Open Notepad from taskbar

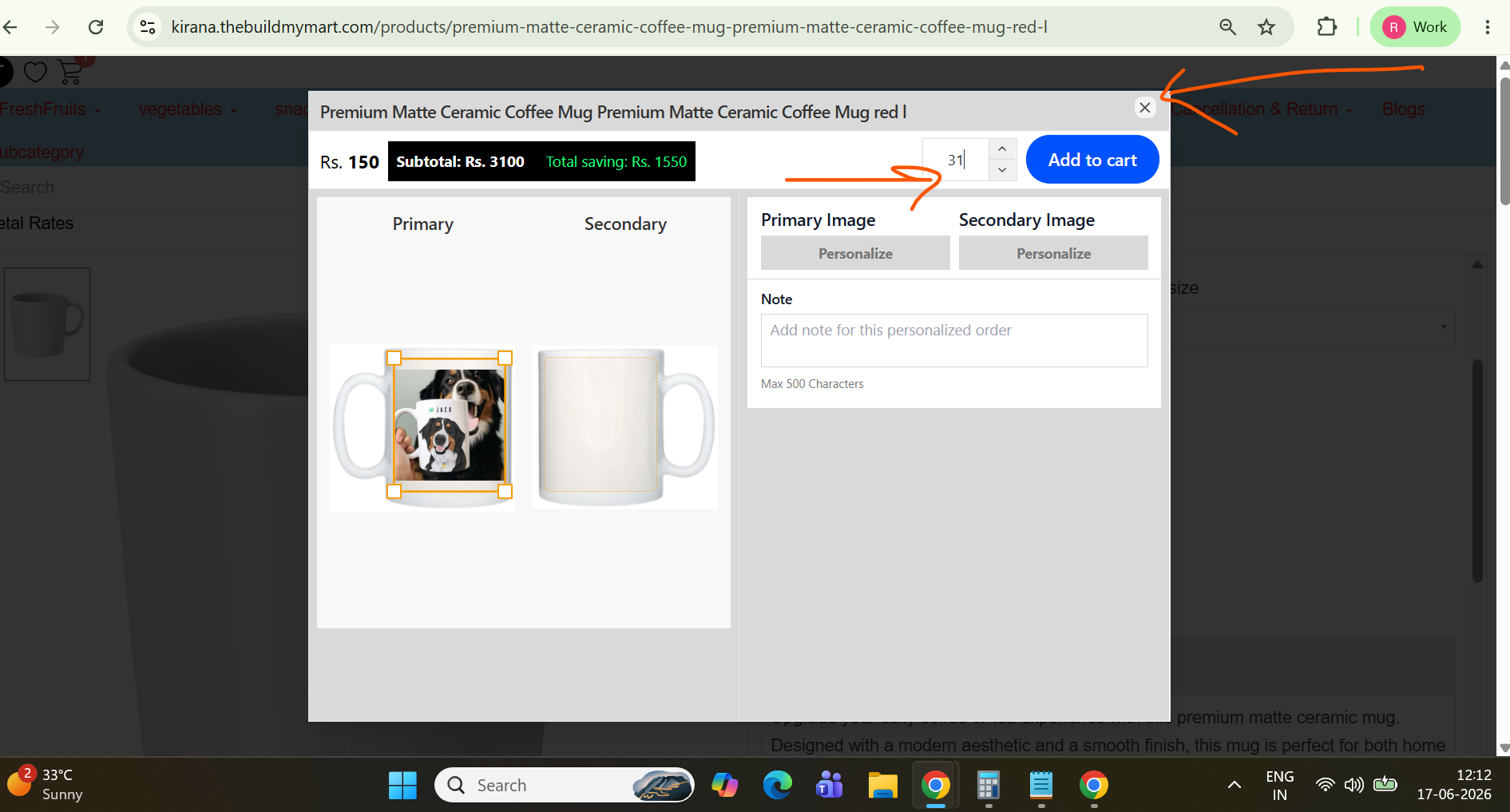click(1041, 786)
